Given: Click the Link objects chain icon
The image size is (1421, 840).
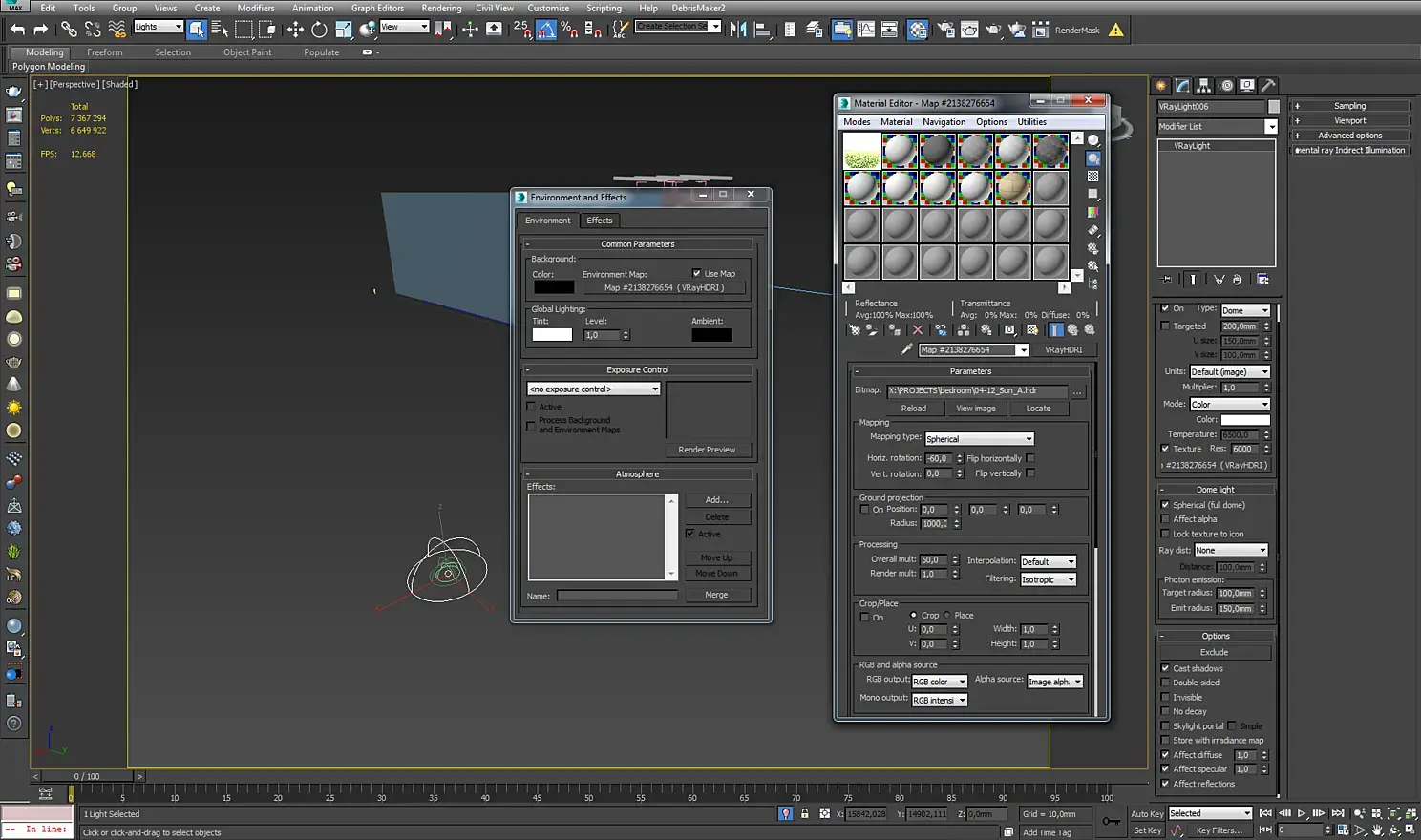Looking at the screenshot, I should click(x=69, y=30).
